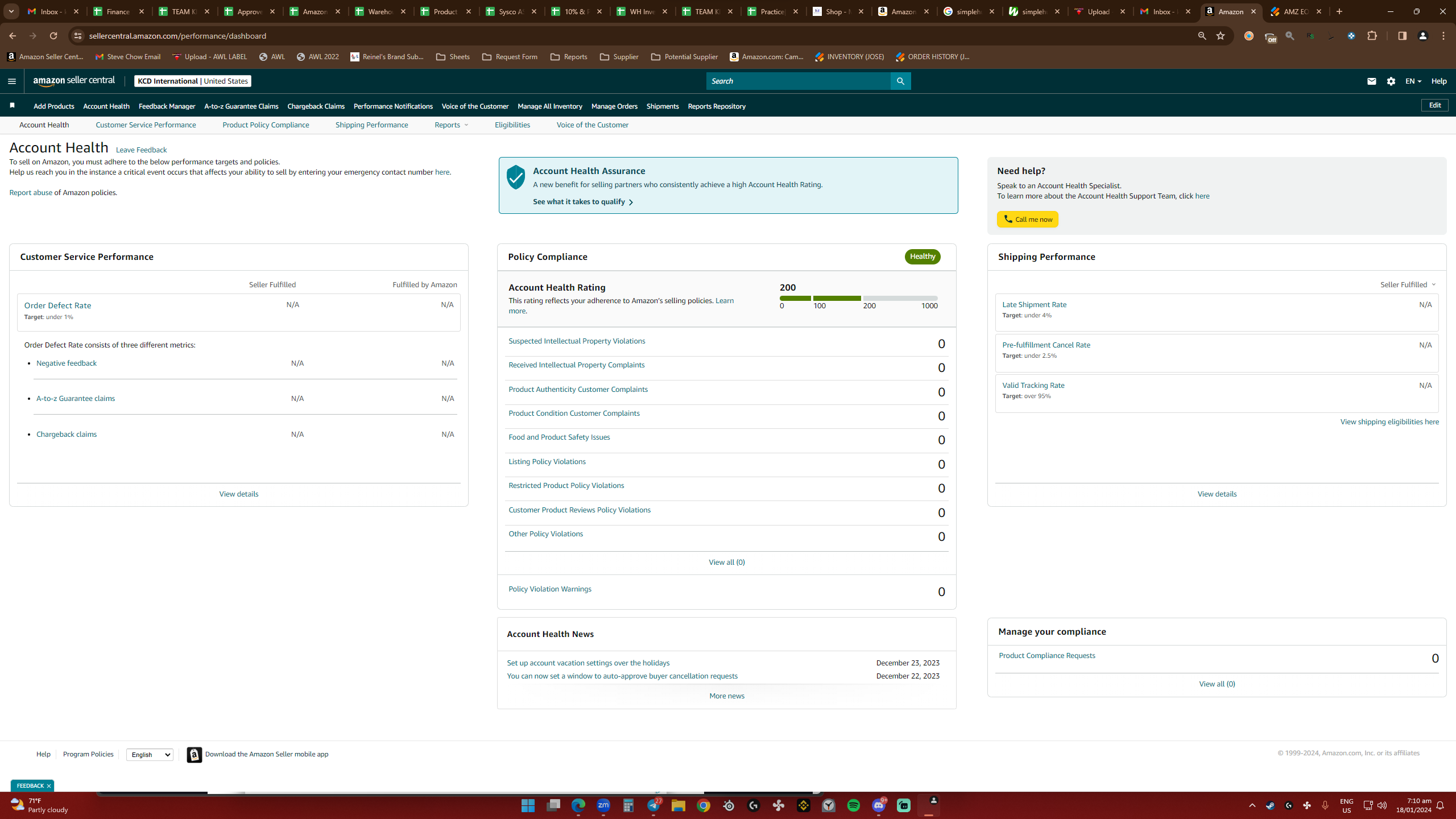The image size is (1456, 819).
Task: Click the extension icon showing Off badge
Action: coord(1270,37)
